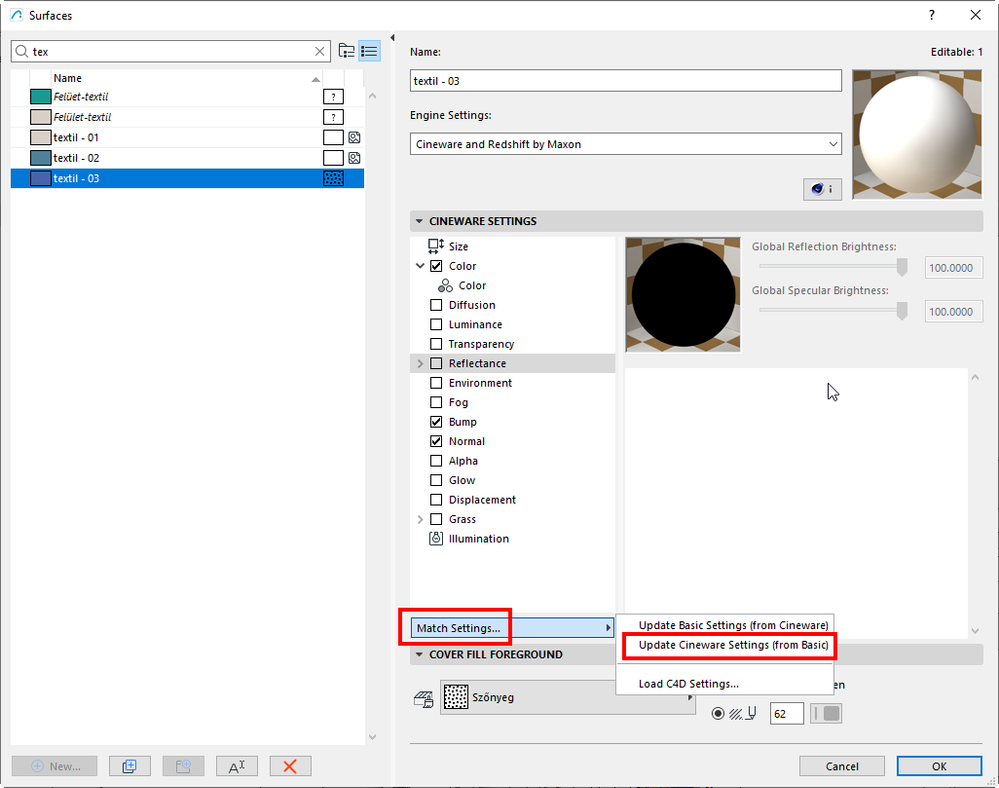Clear the search field text
Image resolution: width=999 pixels, height=788 pixels.
click(x=320, y=52)
